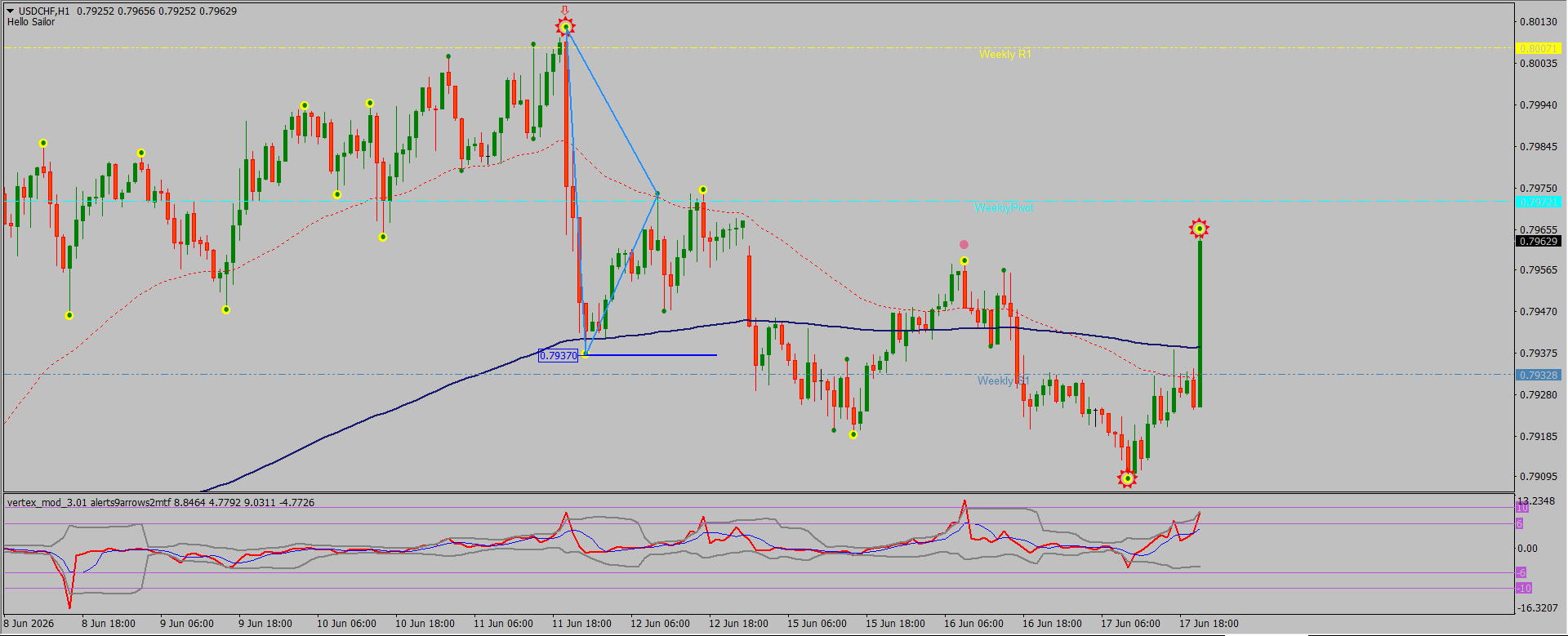Click the red down-arrow signal above the top
1568x636 pixels.
[x=564, y=11]
